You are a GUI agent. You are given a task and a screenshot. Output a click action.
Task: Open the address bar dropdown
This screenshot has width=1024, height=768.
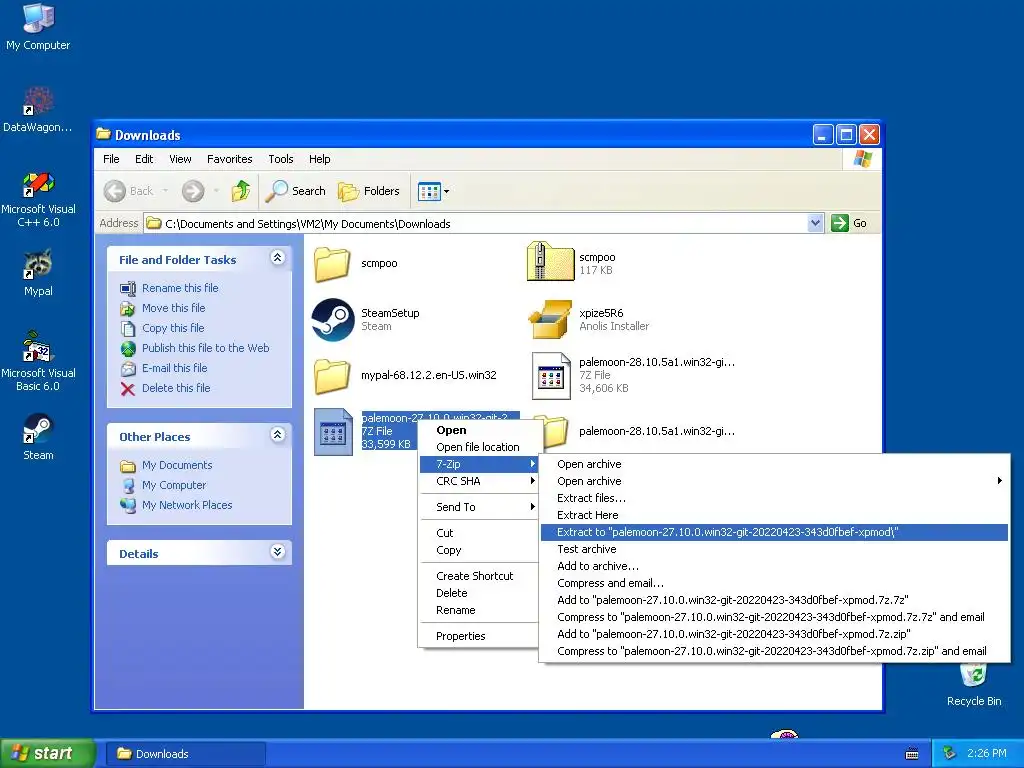click(815, 223)
